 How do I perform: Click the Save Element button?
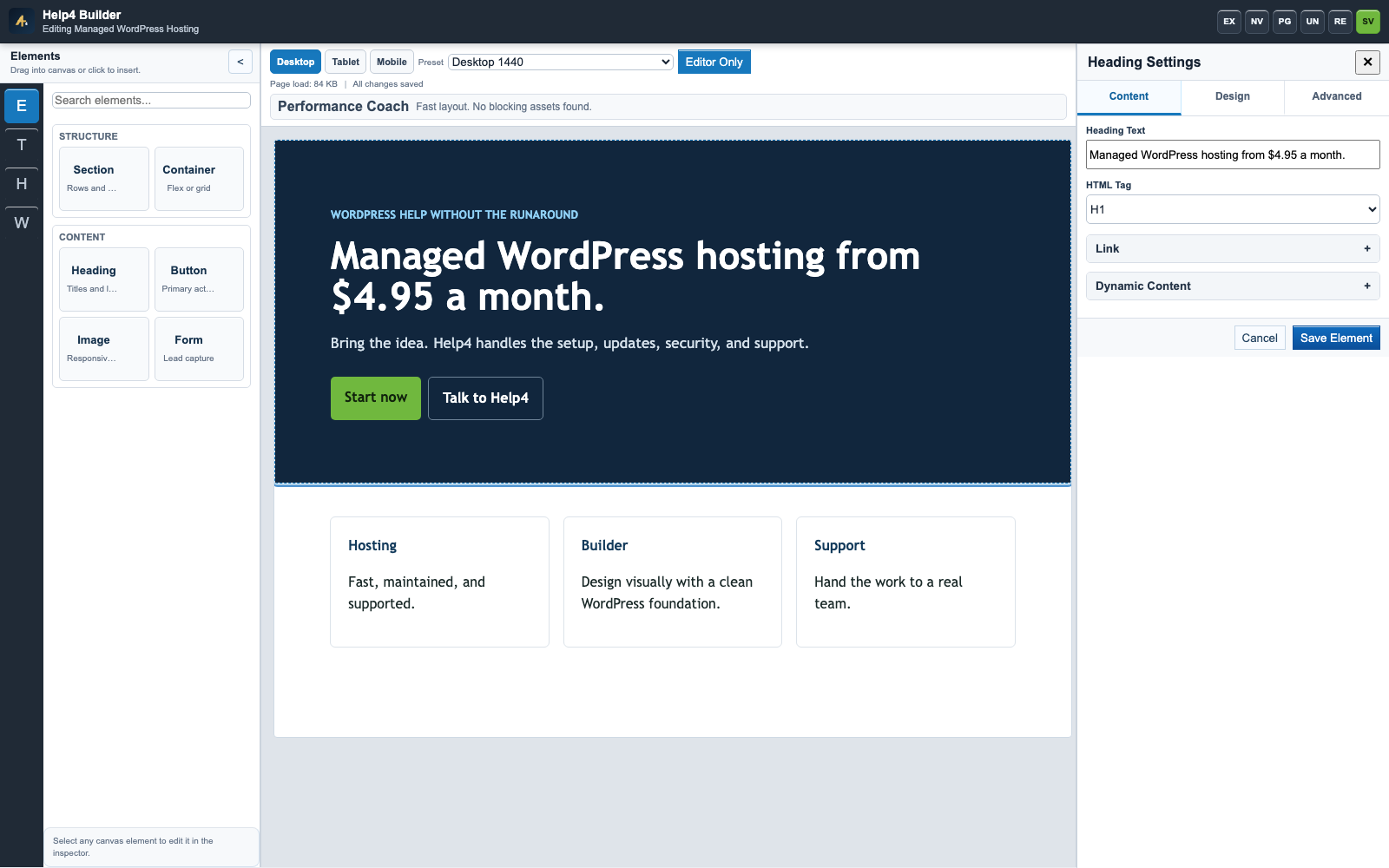tap(1336, 338)
